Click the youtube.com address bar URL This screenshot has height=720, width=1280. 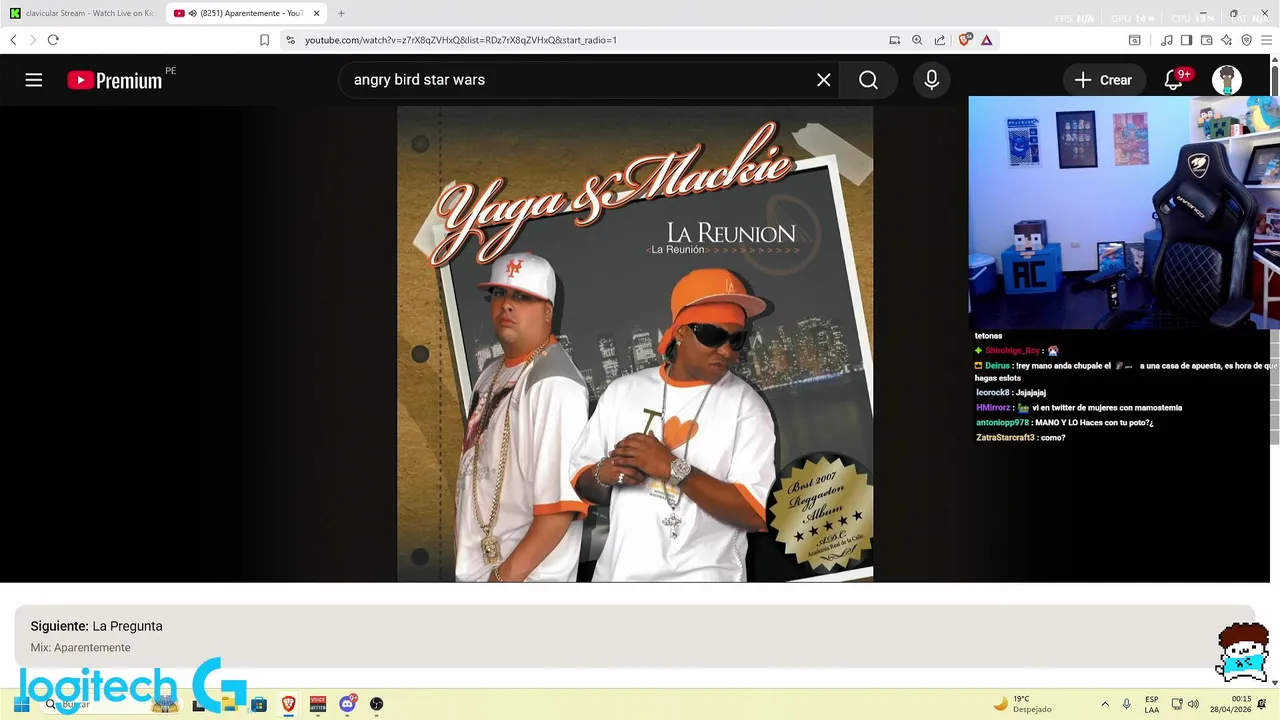coord(461,40)
